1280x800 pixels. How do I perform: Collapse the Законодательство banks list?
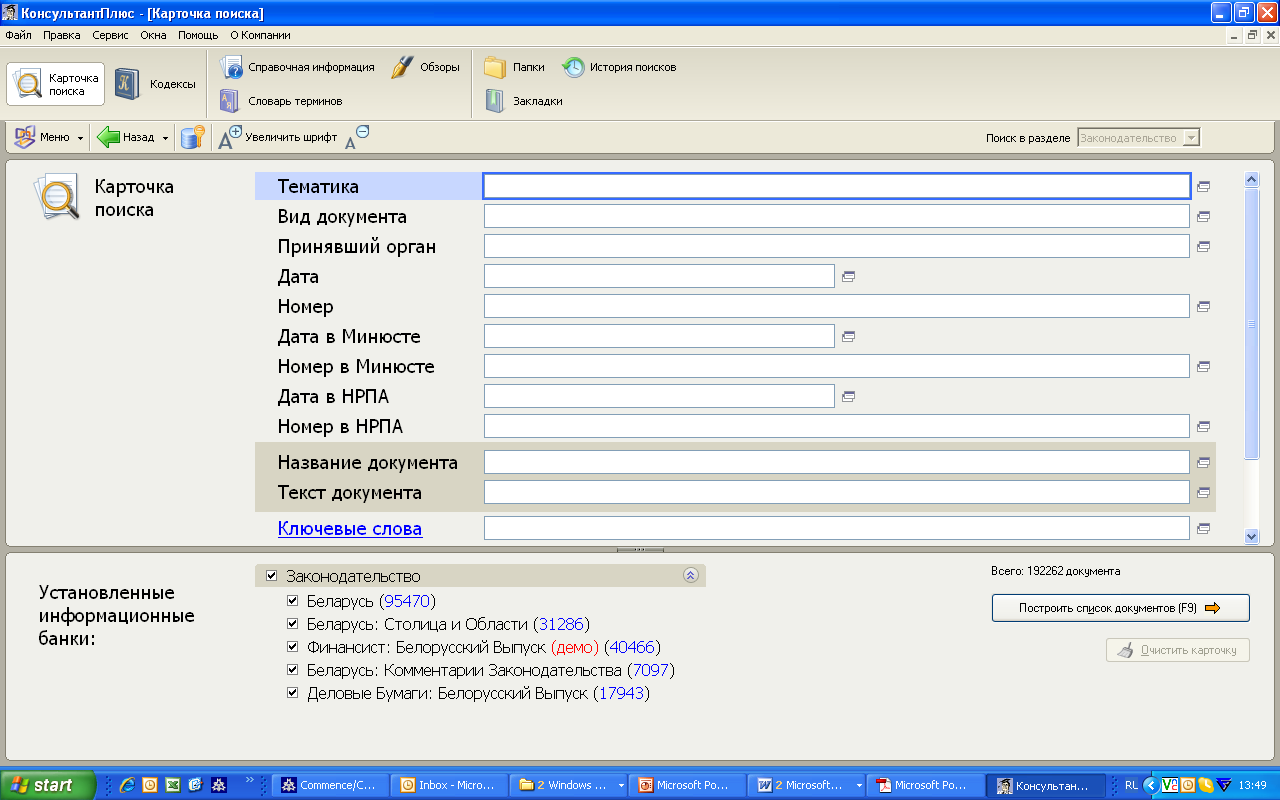(690, 575)
